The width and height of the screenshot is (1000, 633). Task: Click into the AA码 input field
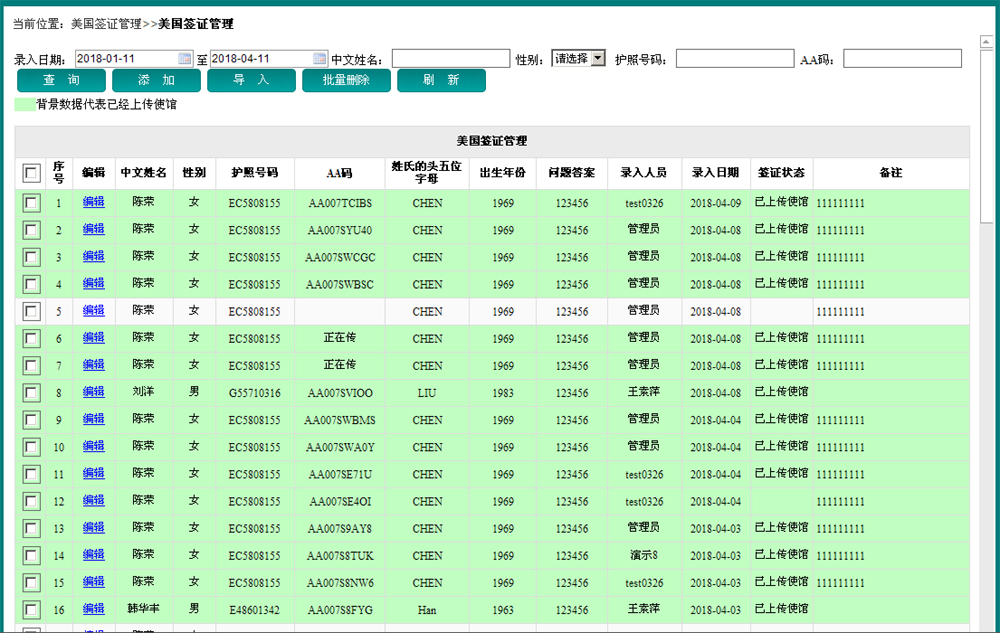902,59
